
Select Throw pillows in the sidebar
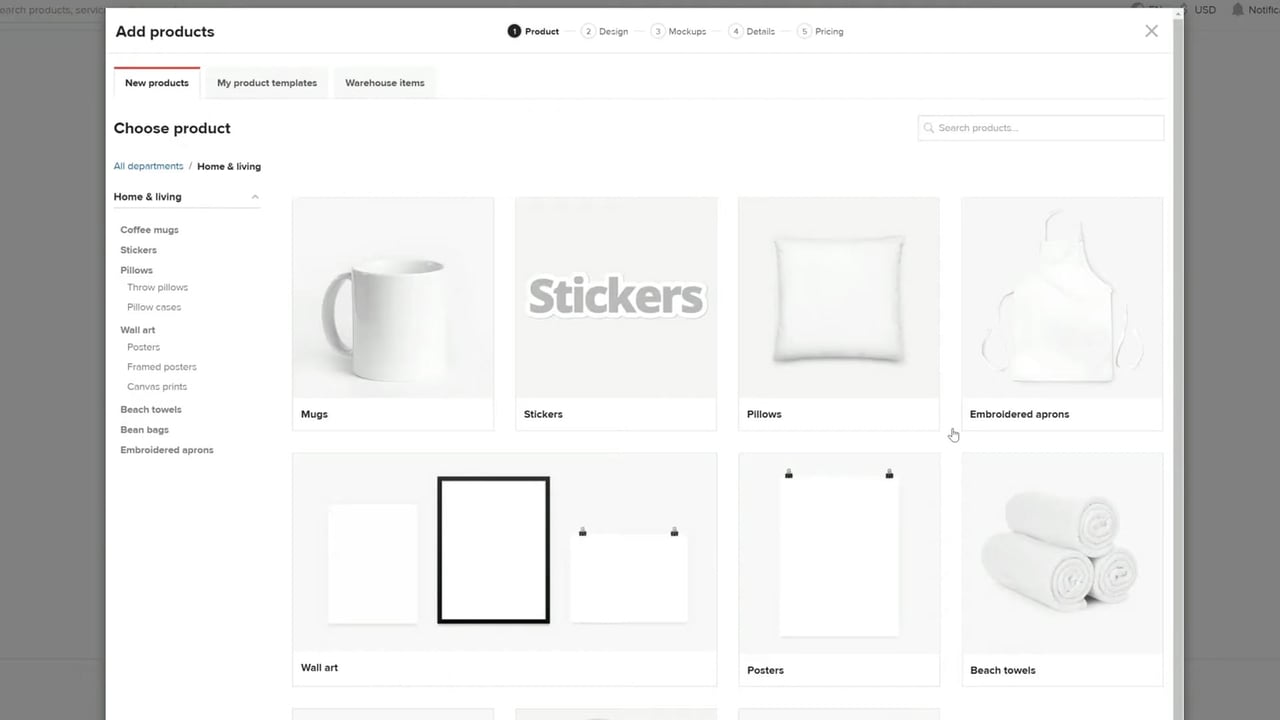pyautogui.click(x=157, y=287)
